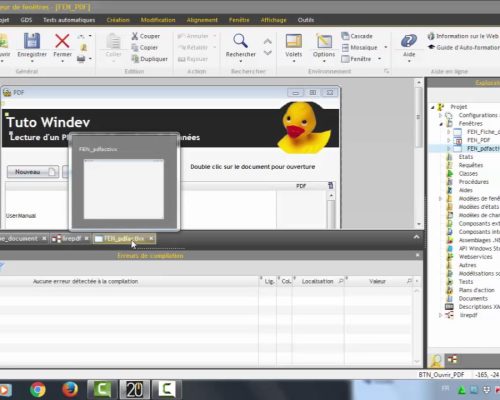Click the Fenêtre icon in the ribbon
The width and height of the screenshot is (500, 400).
point(345,59)
